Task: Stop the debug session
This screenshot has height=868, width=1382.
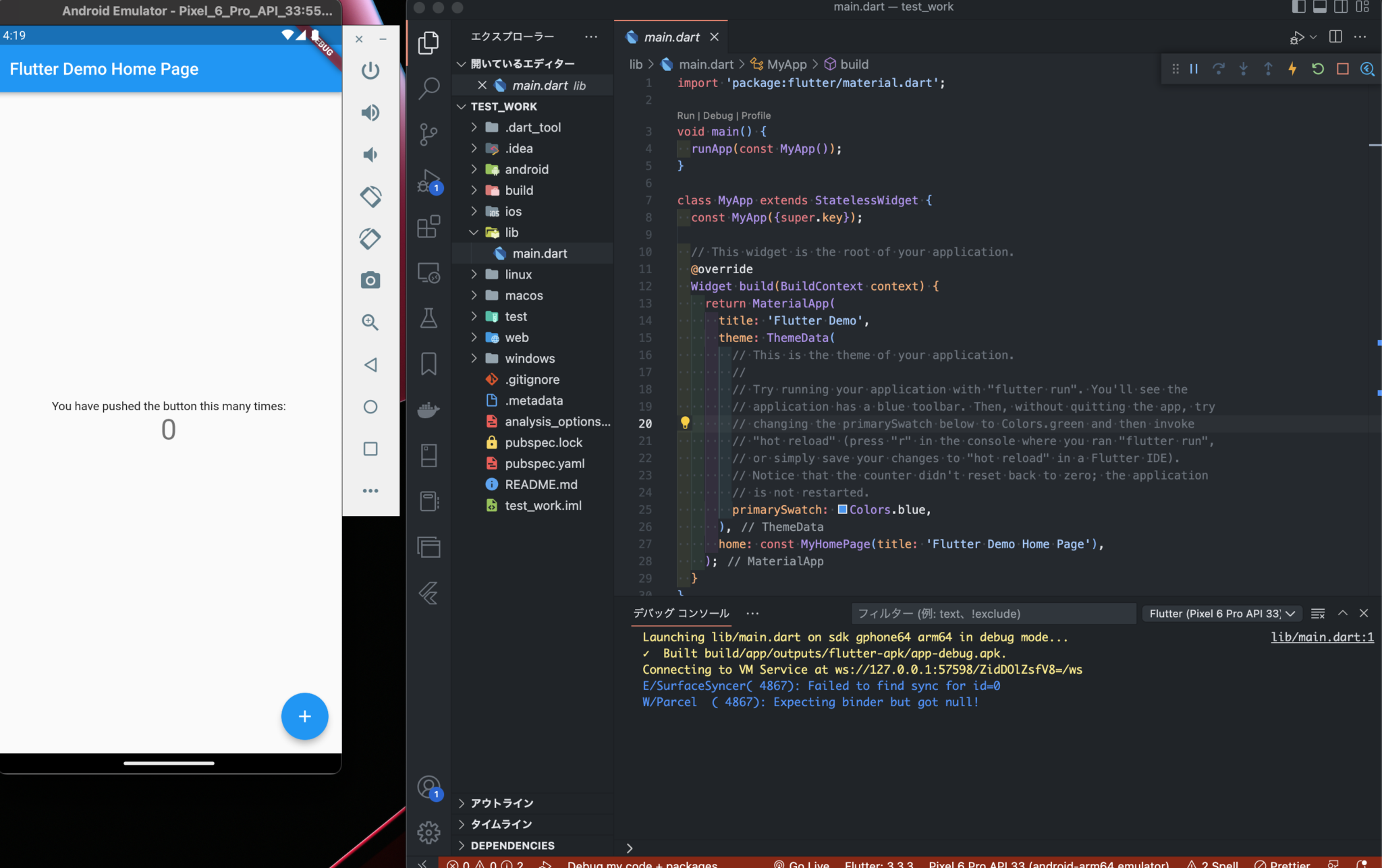Action: click(1342, 69)
